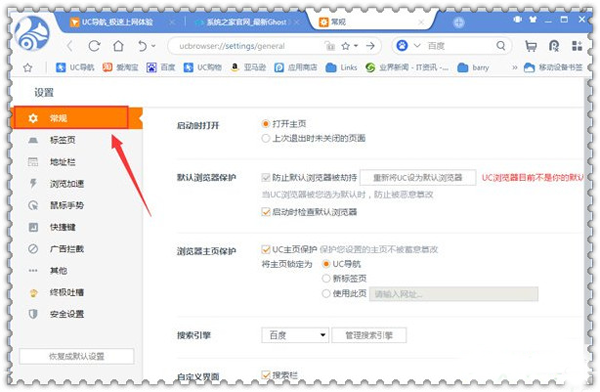Open the 亚马逊 bookmark
Viewport: 600px width, 392px height.
pyautogui.click(x=248, y=67)
